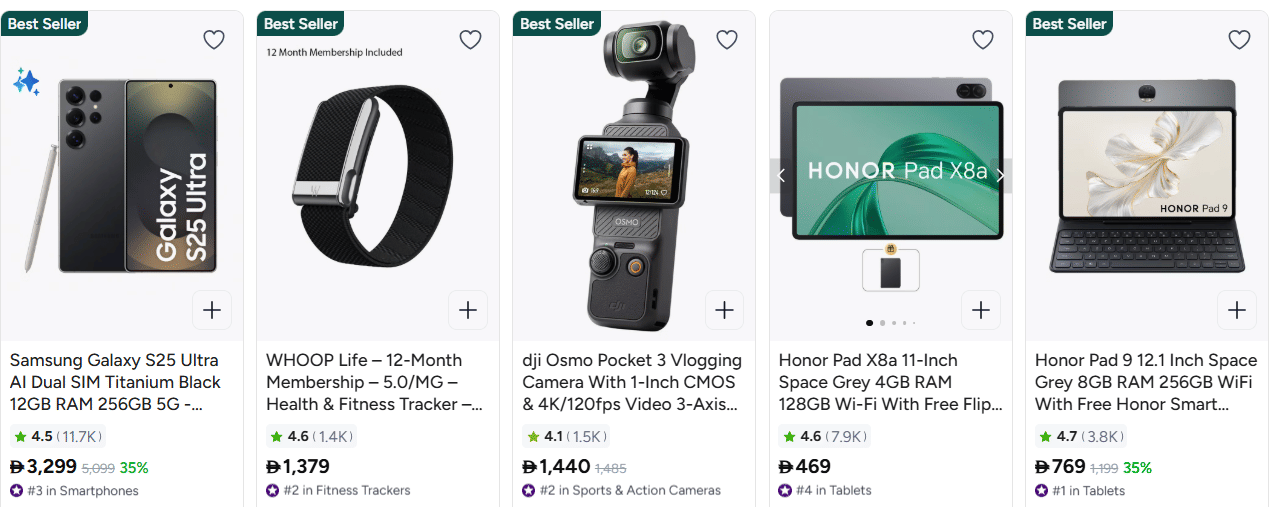Show next Honor Pad X8a image

(x=1000, y=175)
